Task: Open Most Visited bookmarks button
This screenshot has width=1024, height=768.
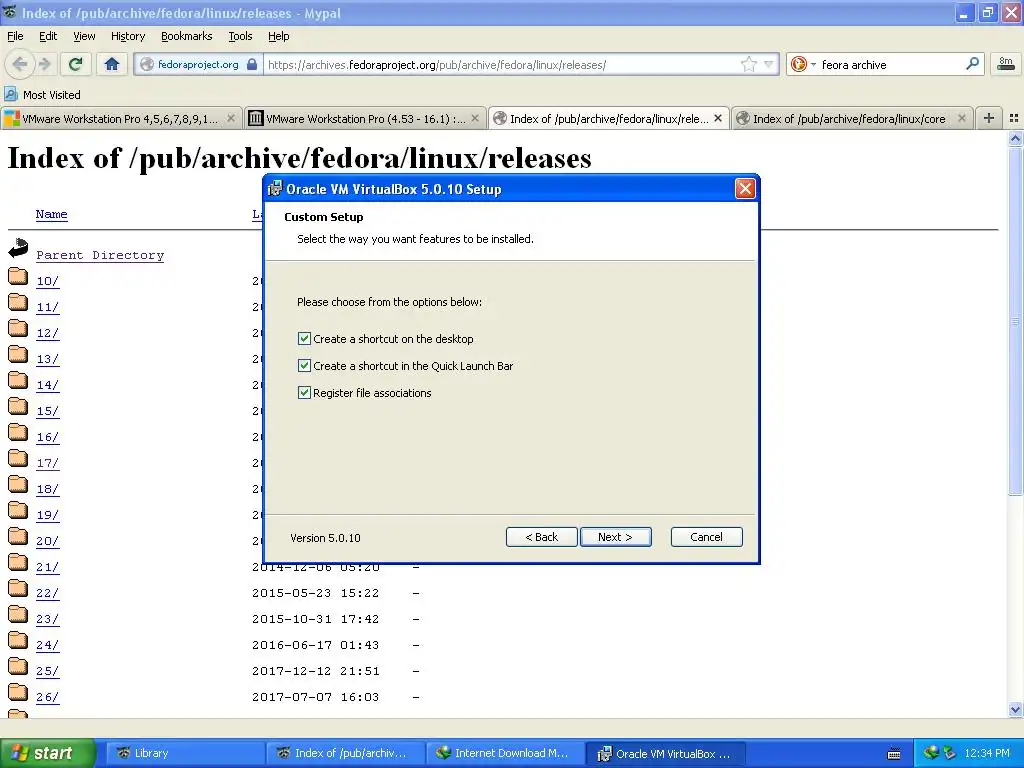Action: (42, 95)
